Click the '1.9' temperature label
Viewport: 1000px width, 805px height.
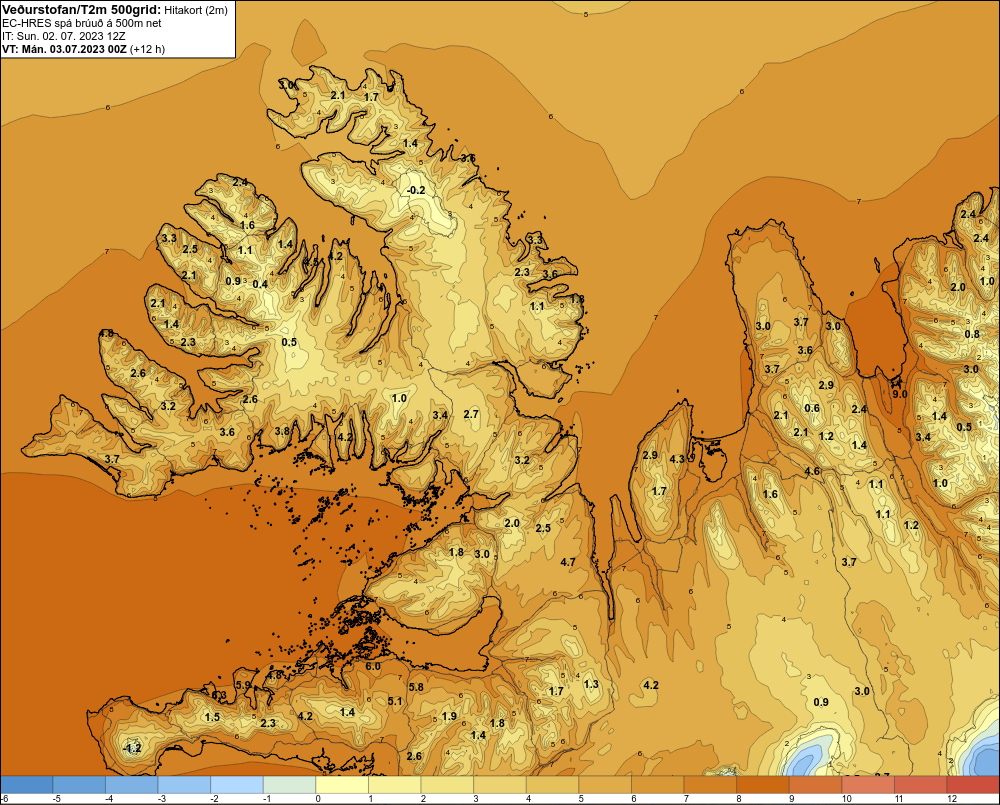point(449,716)
